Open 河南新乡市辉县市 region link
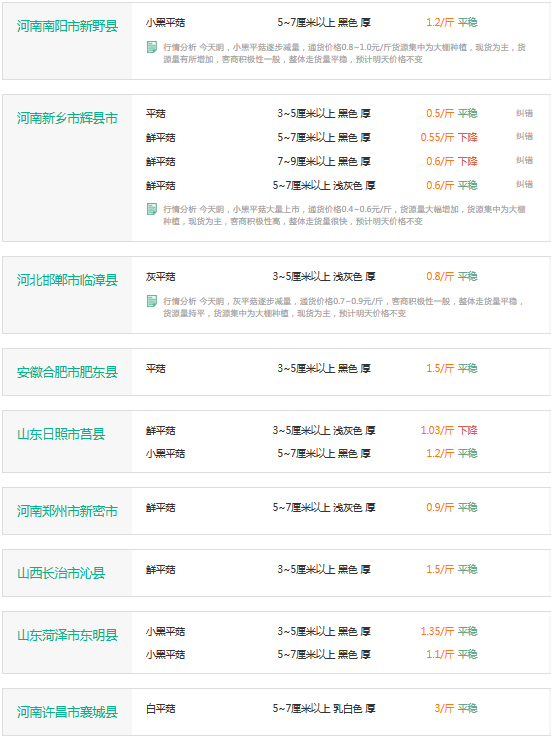The image size is (551, 741). [67, 118]
